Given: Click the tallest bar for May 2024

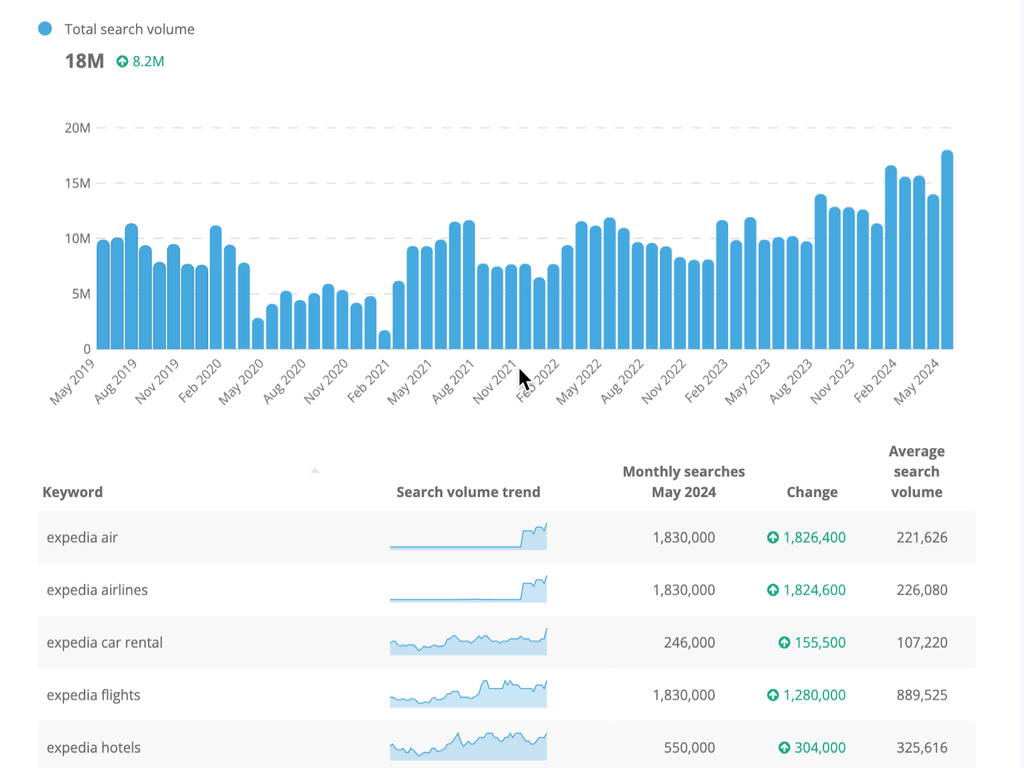Looking at the screenshot, I should point(947,250).
